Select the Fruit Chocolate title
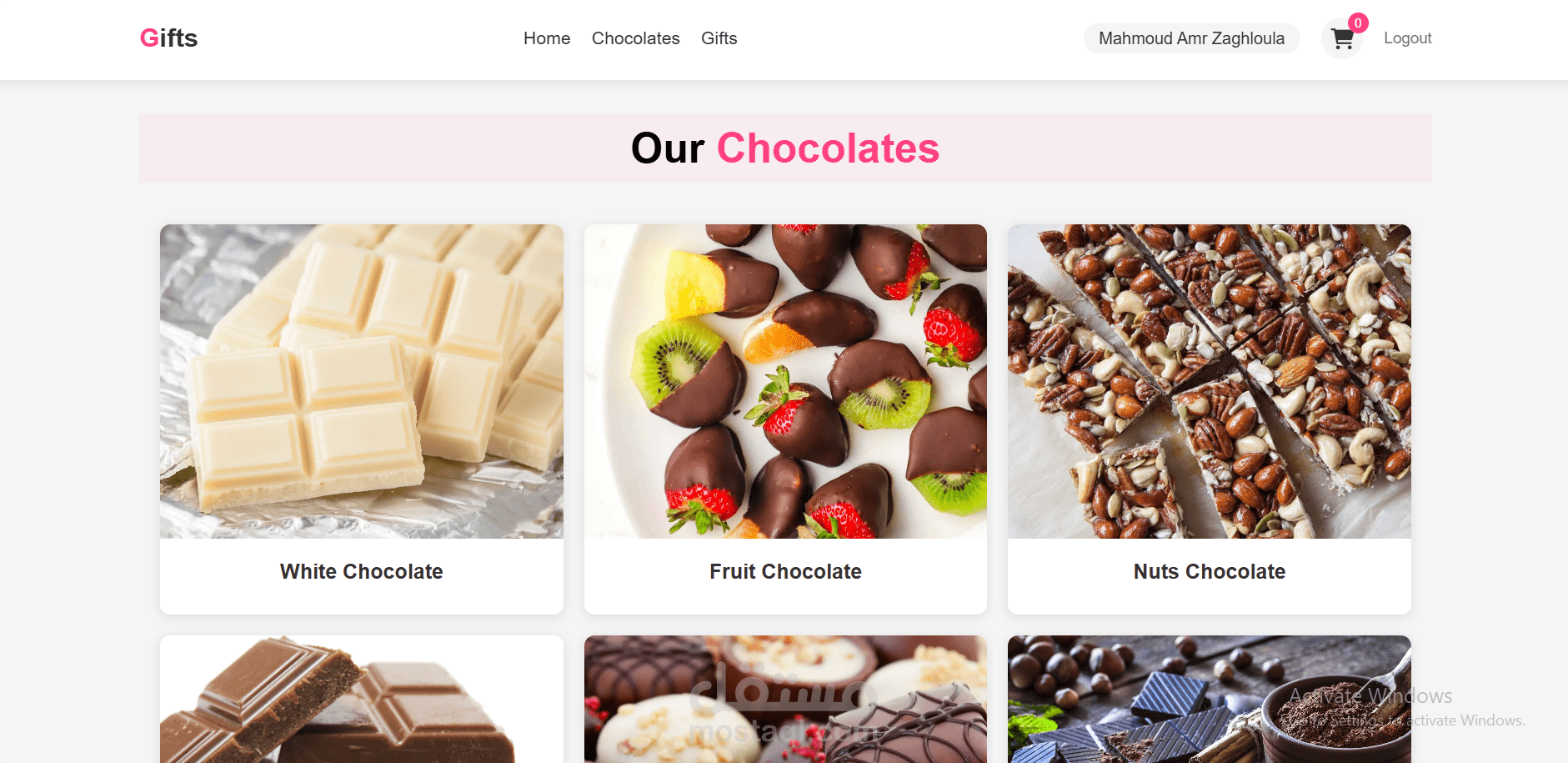Image resolution: width=1568 pixels, height=763 pixels. click(x=785, y=572)
